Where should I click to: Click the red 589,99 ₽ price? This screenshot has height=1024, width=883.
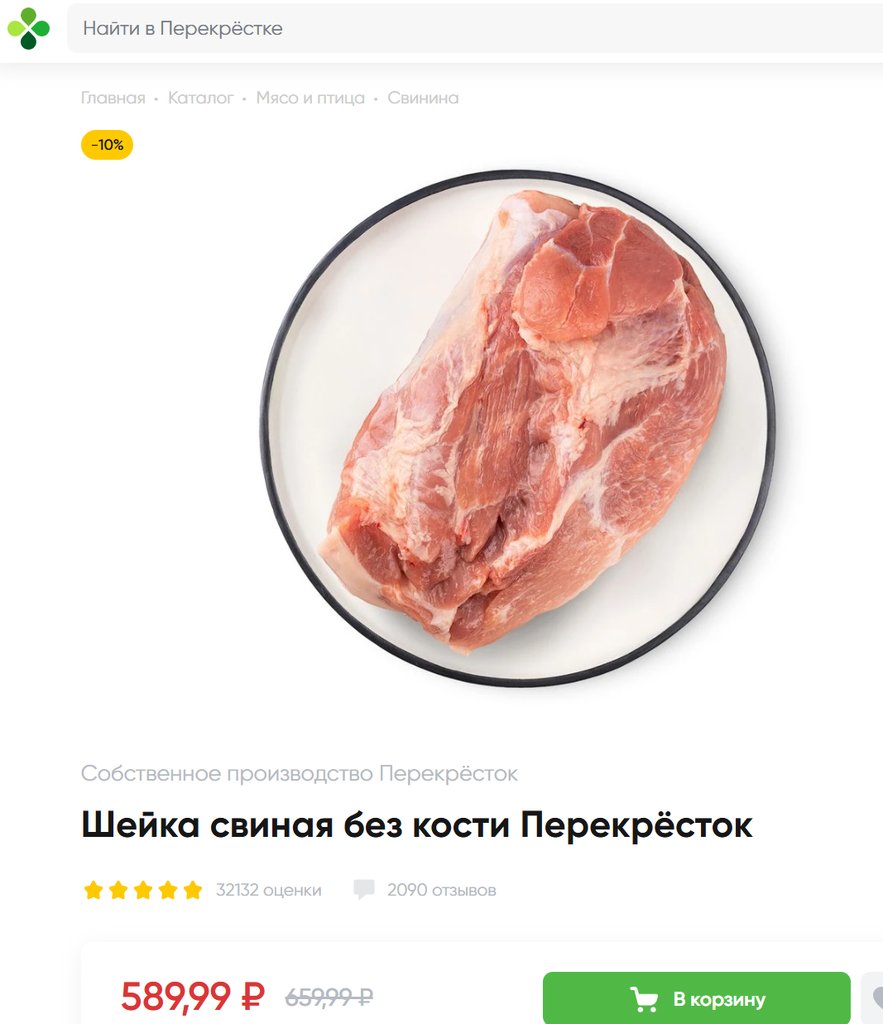(193, 997)
